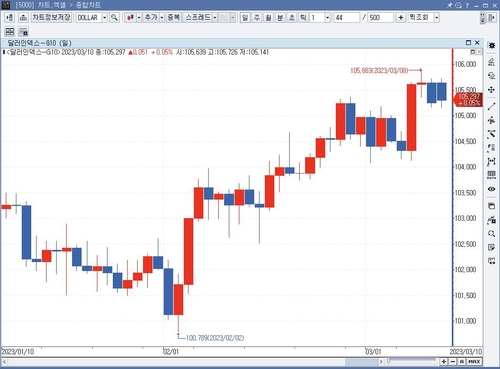The width and height of the screenshot is (500, 369).
Task: Click the 달러인덱스-G10 (일) chart title tab
Action: 39,43
